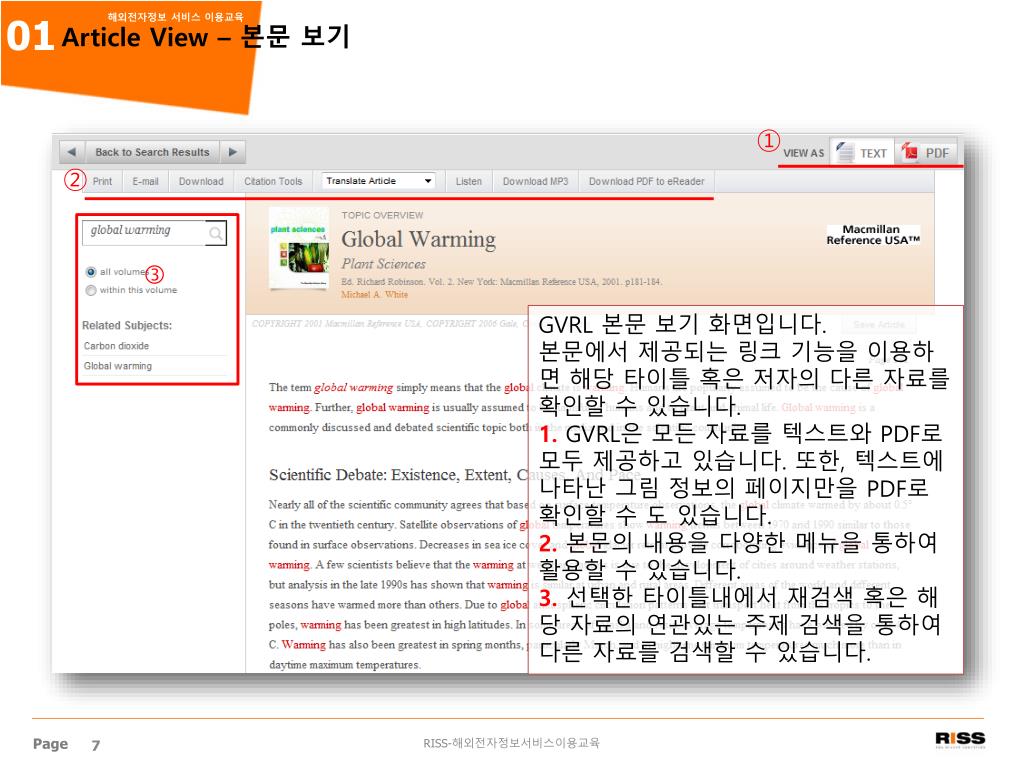
Task: Click the PDF view icon
Action: 910,152
